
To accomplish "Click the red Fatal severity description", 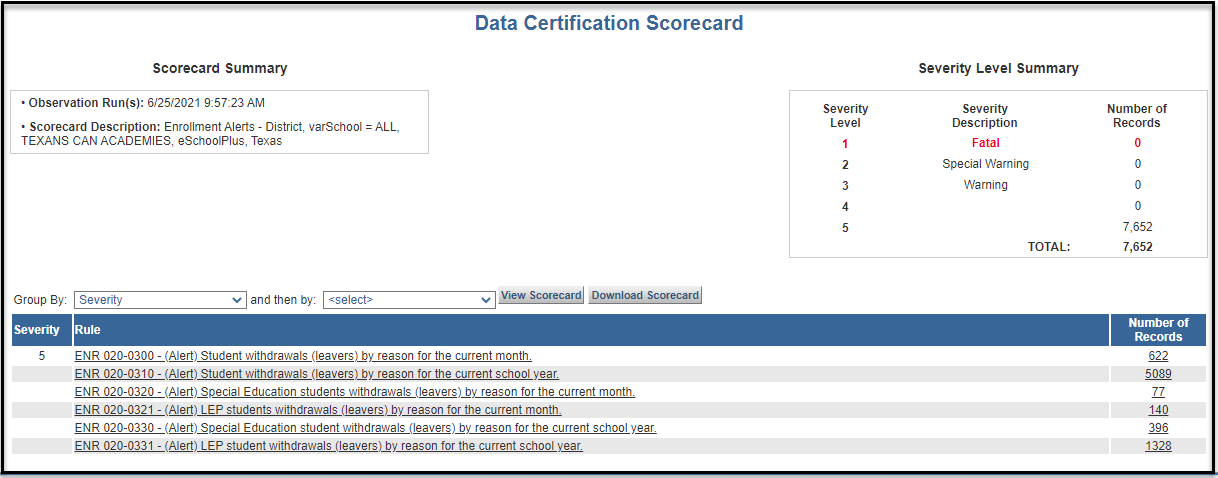I will click(985, 143).
